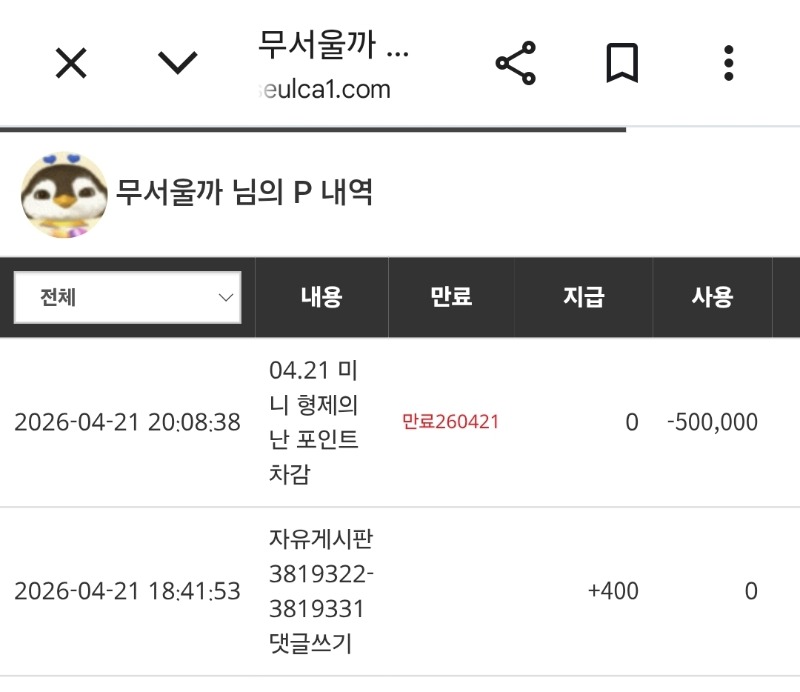Close the in-app browser with the X icon
Screen dimensions: 800x692
[x=71, y=64]
